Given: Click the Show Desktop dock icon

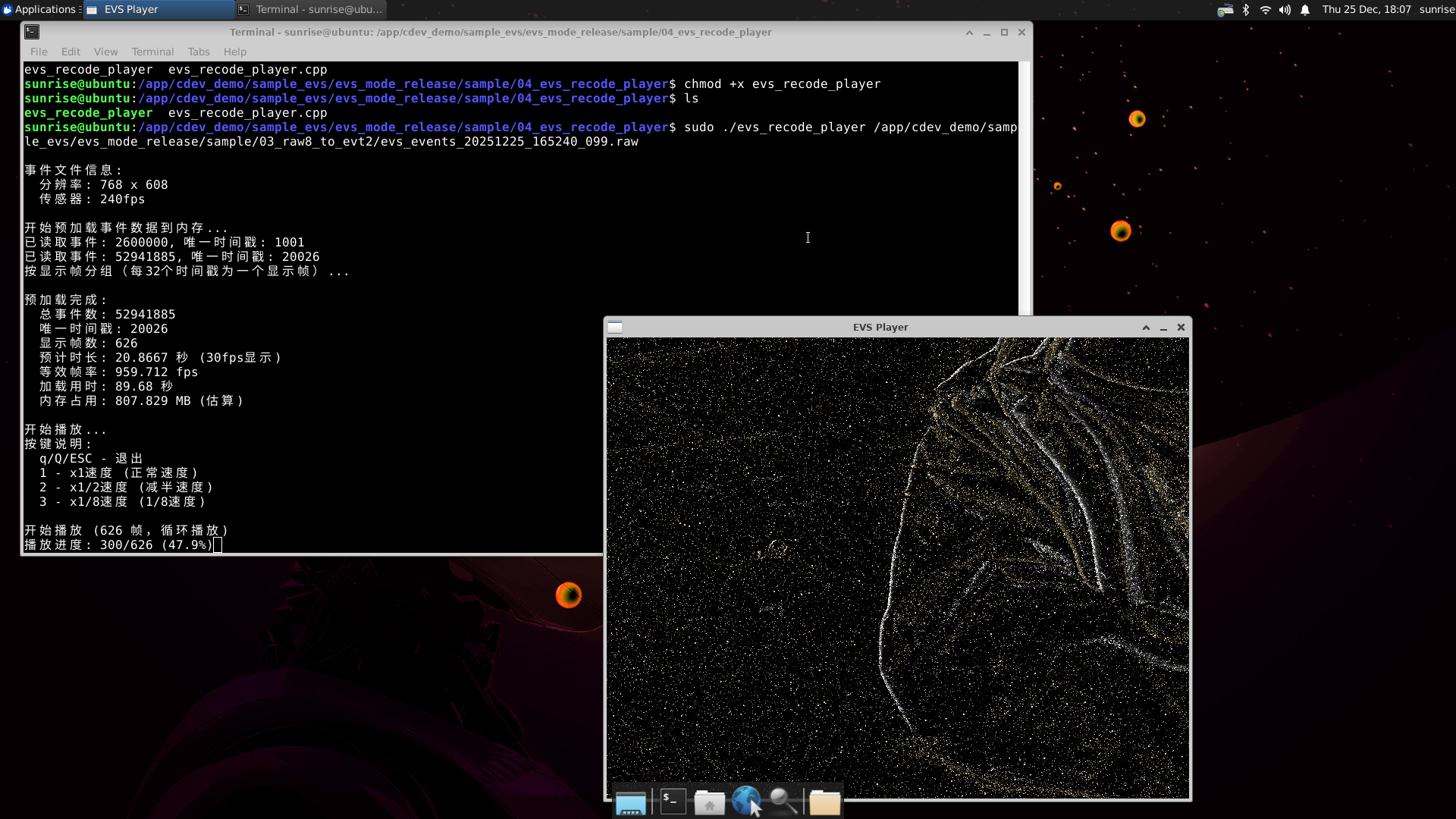Looking at the screenshot, I should tap(630, 802).
